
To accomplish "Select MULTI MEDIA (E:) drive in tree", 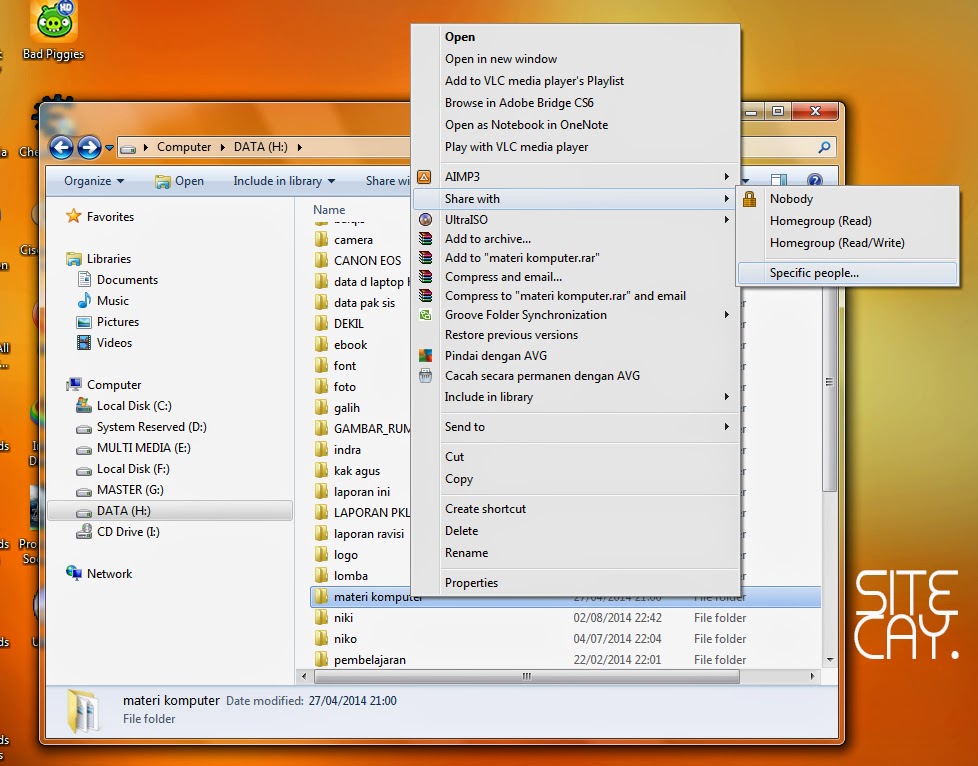I will 143,448.
